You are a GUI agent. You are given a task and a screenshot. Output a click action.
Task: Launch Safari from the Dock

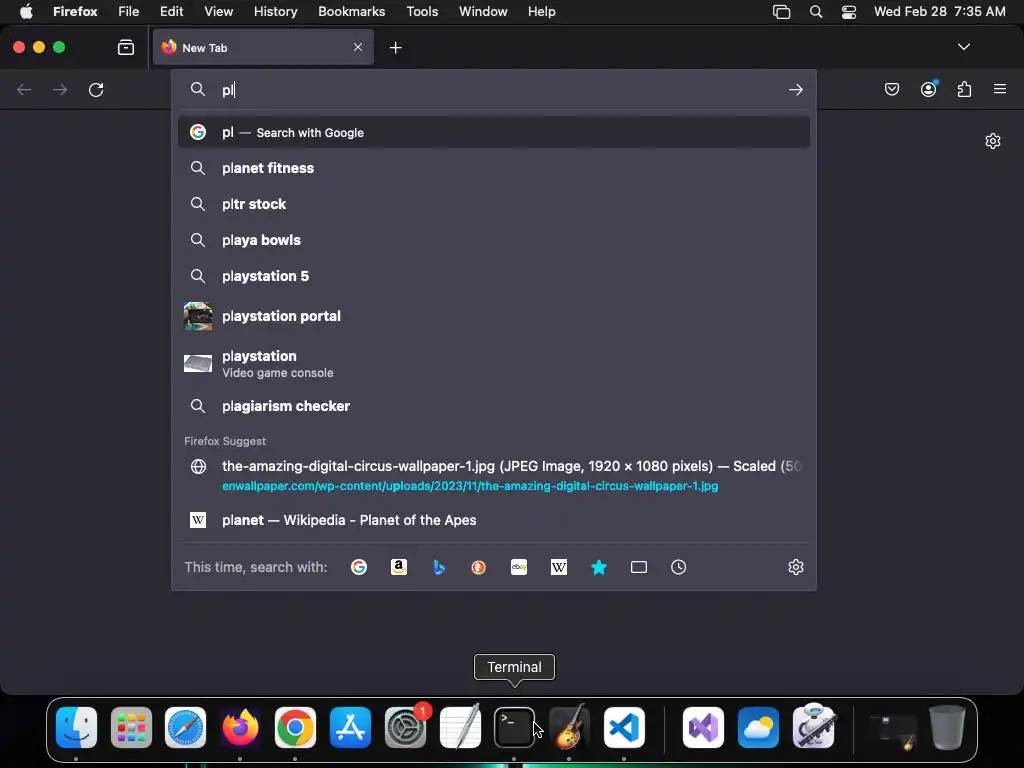click(185, 727)
